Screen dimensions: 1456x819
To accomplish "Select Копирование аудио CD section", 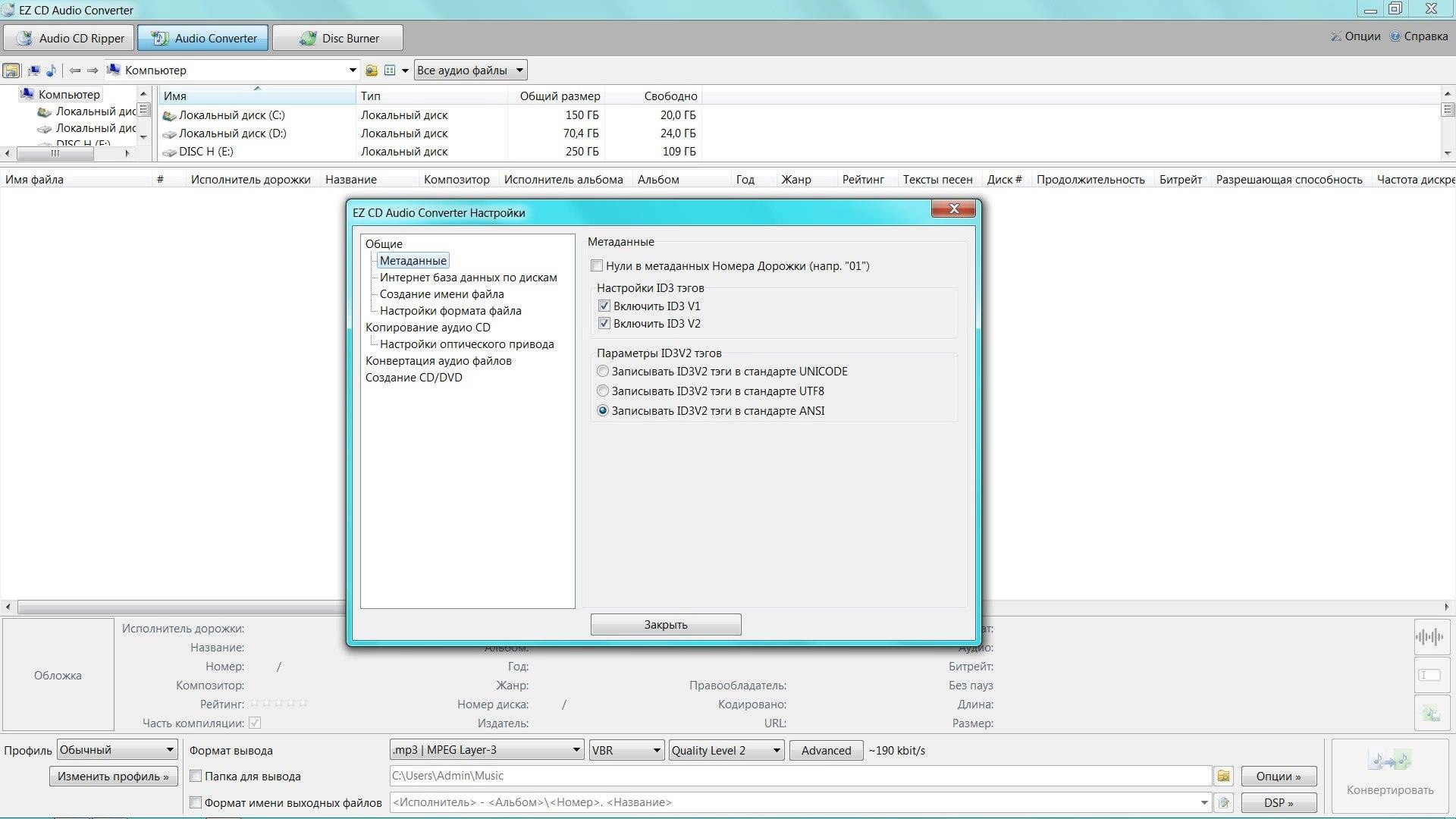I will [428, 328].
